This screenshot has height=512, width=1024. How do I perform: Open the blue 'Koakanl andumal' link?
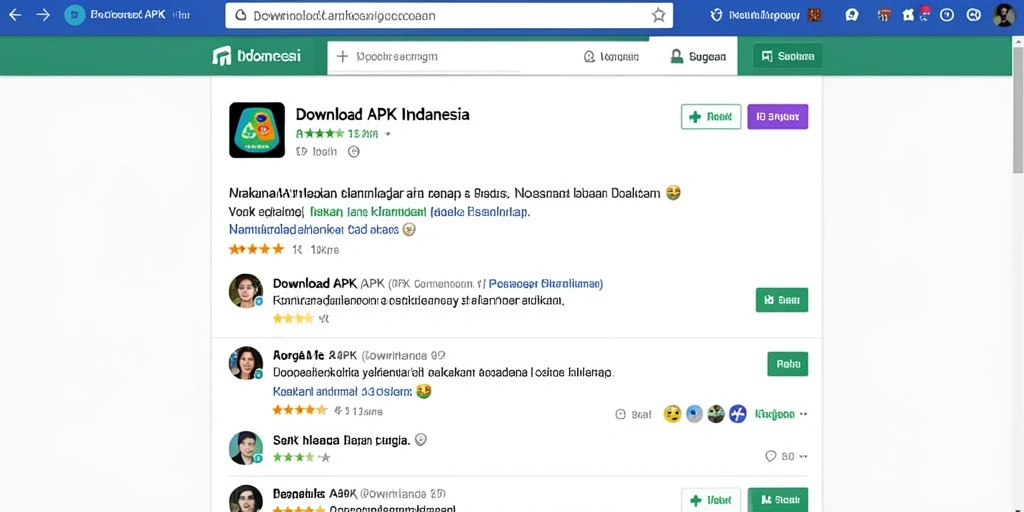[342, 392]
